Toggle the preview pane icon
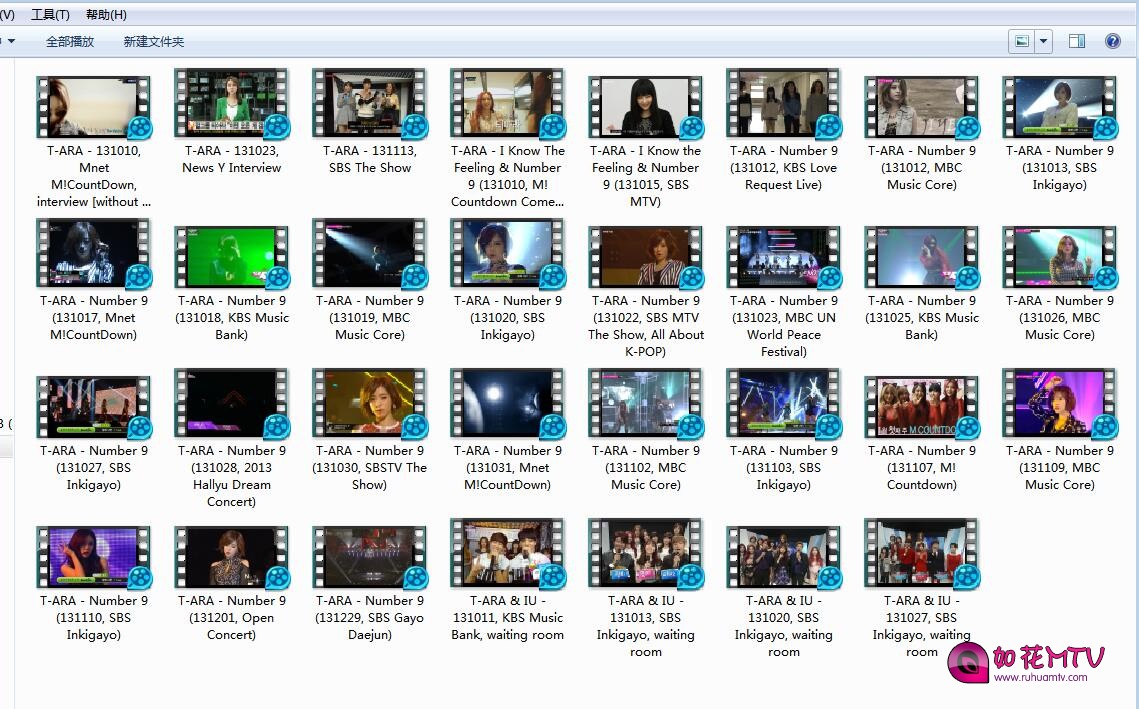The width and height of the screenshot is (1139, 709). pos(1077,41)
